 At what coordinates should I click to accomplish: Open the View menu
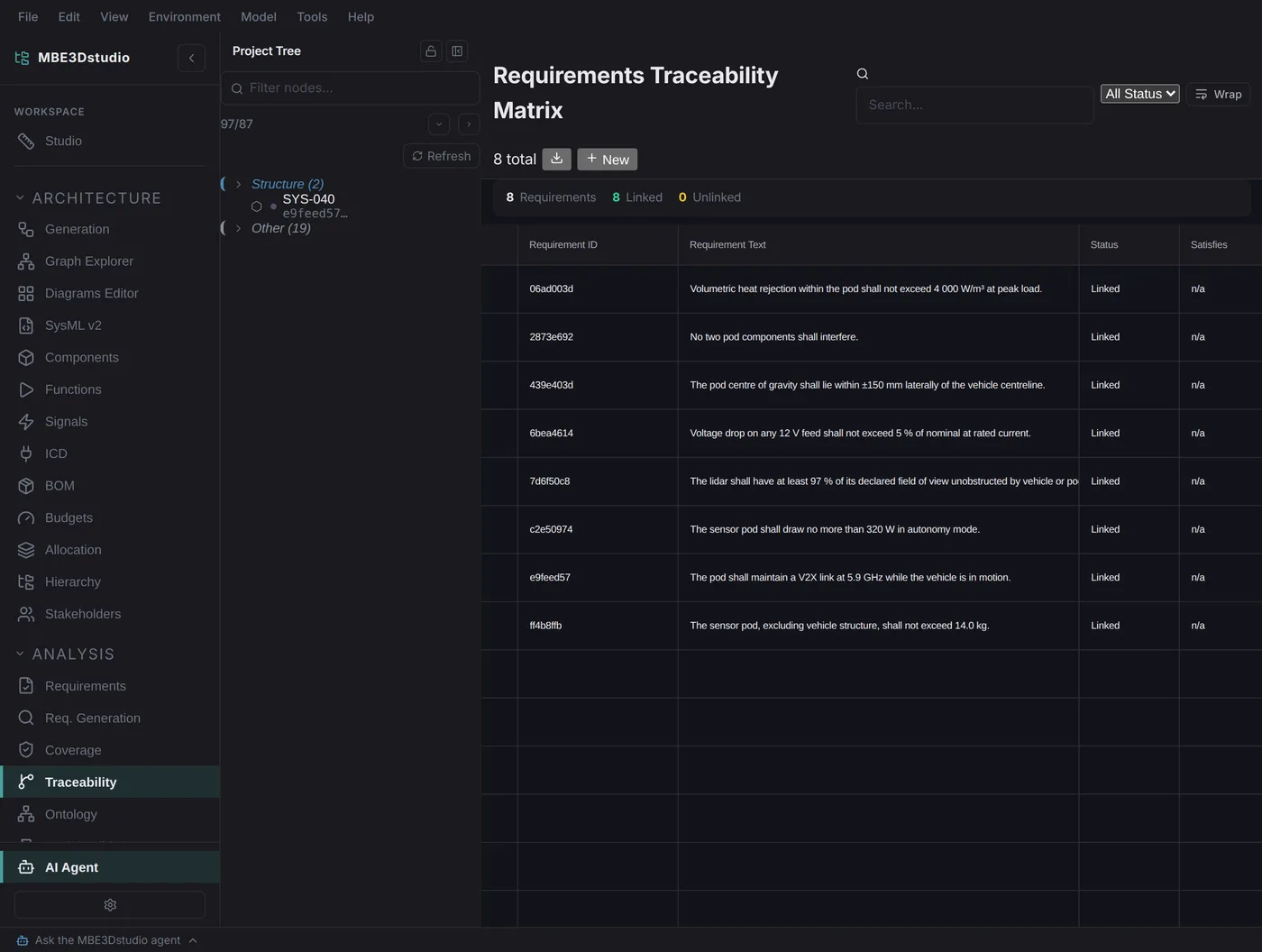114,17
